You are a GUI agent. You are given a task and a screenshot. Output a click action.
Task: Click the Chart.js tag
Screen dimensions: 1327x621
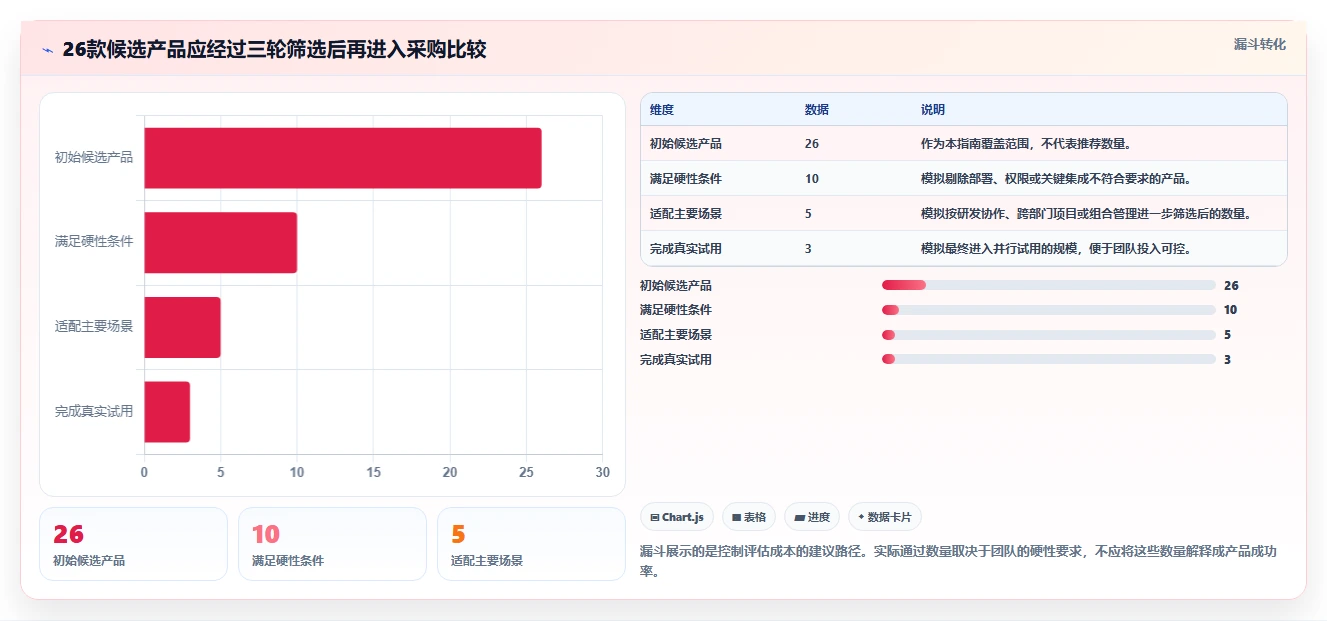pos(677,517)
